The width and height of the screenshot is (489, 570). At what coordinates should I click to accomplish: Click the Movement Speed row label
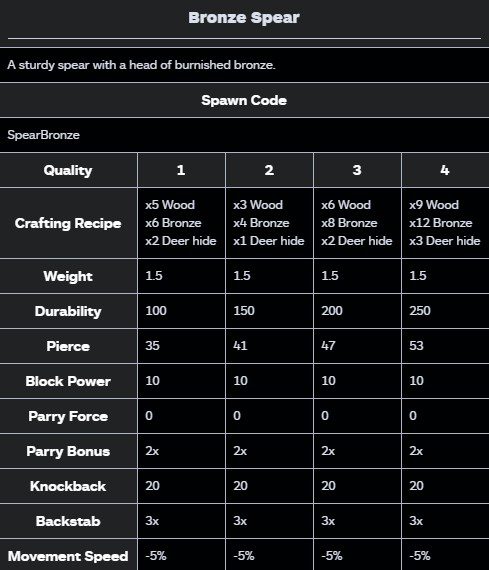[x=68, y=556]
